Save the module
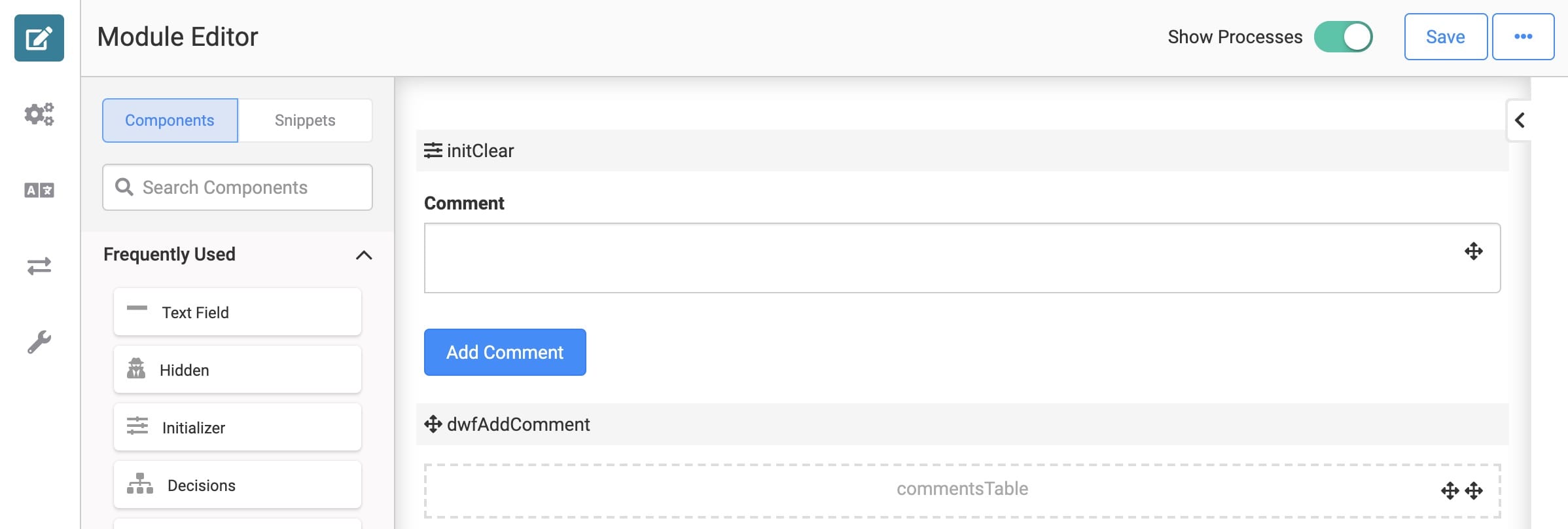The height and width of the screenshot is (529, 1568). 1446,37
